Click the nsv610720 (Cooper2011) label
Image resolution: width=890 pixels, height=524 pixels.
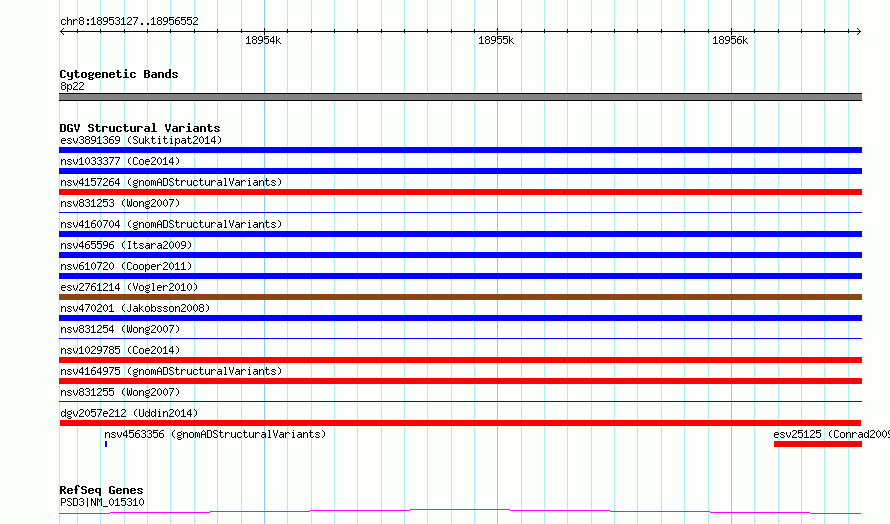[126, 266]
